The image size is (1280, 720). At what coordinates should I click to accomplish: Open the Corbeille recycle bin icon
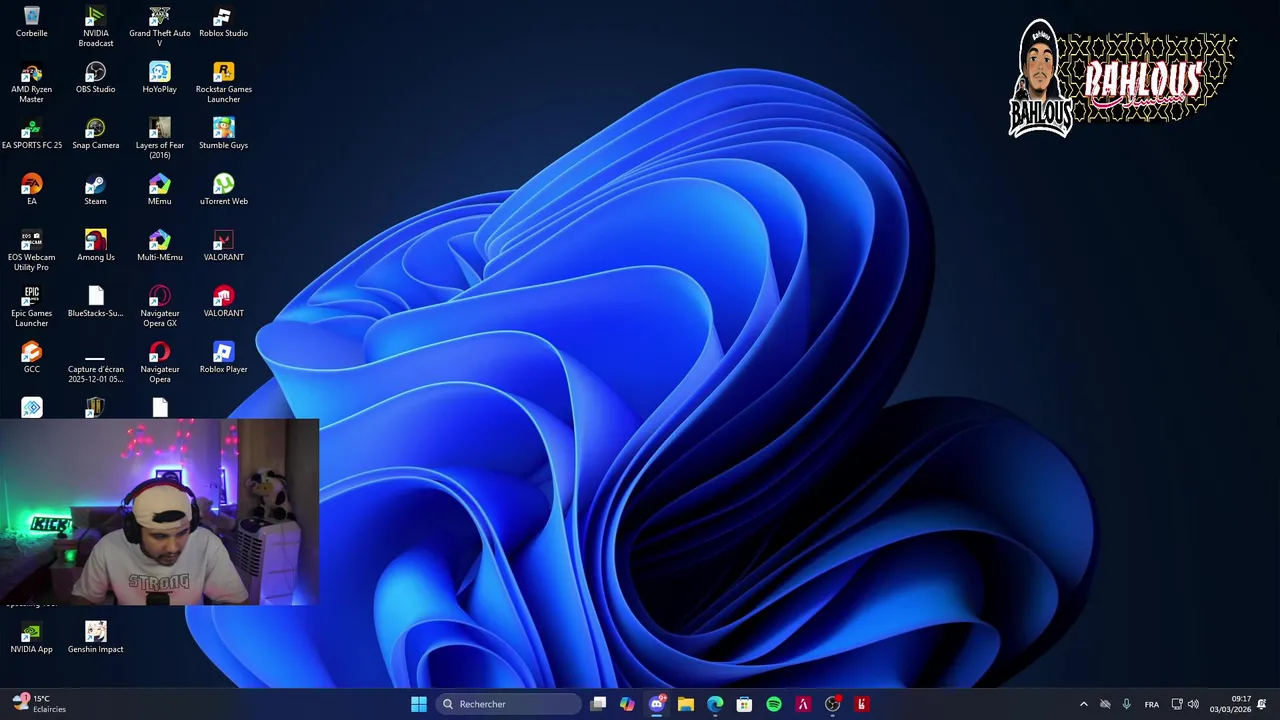click(x=31, y=23)
